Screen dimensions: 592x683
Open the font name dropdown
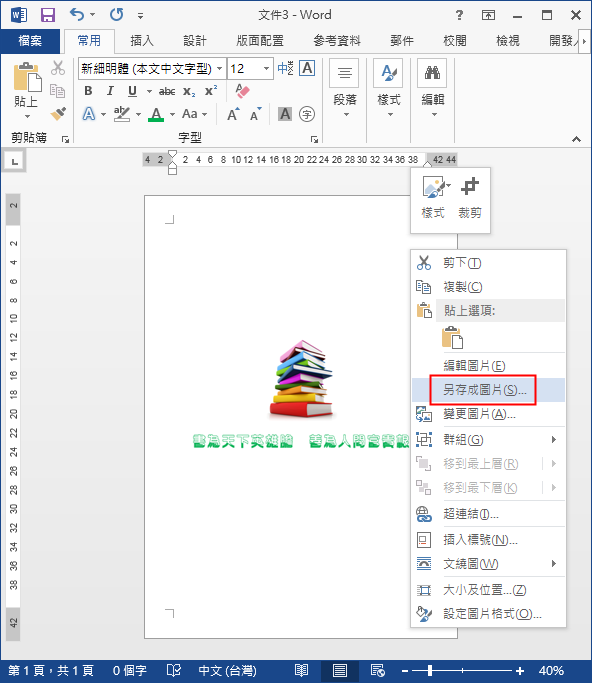pos(220,68)
